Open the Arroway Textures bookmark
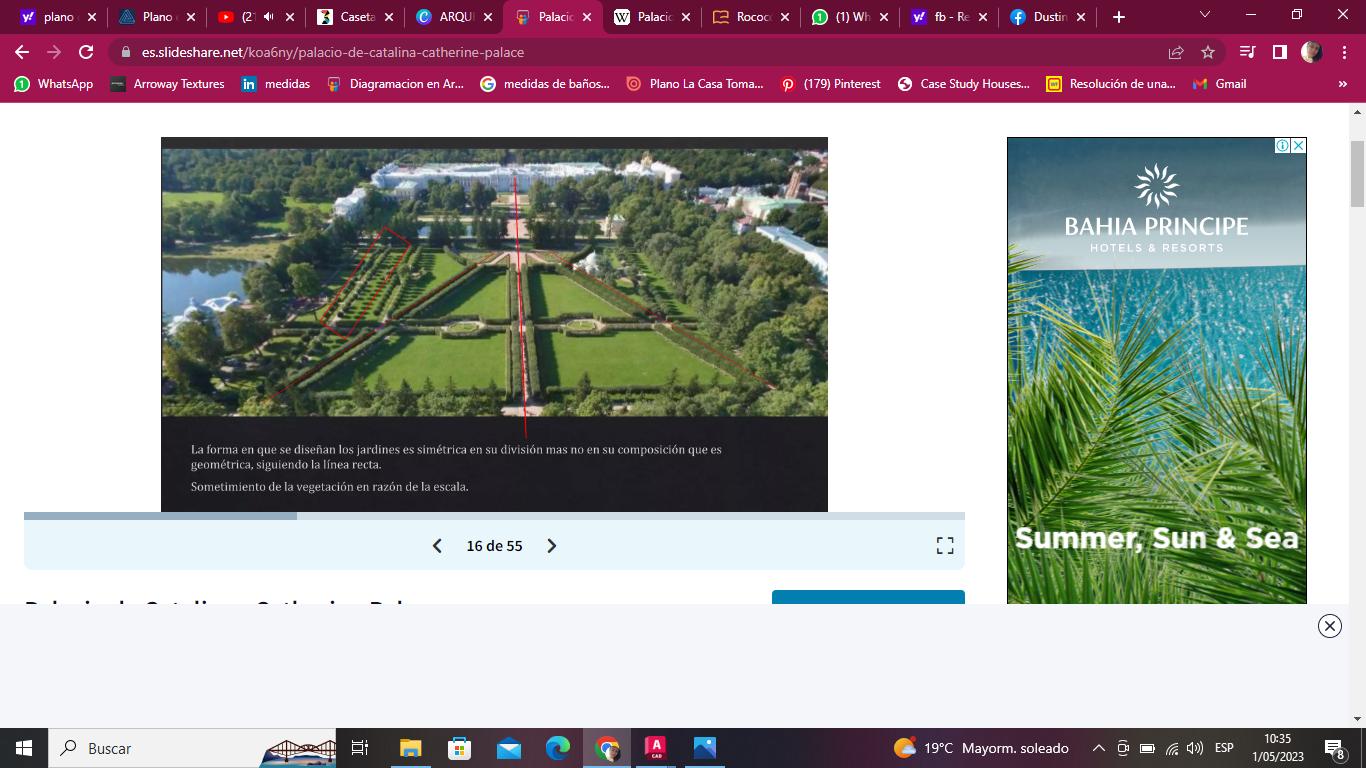Screen dimensions: 1366x768 (x=168, y=84)
